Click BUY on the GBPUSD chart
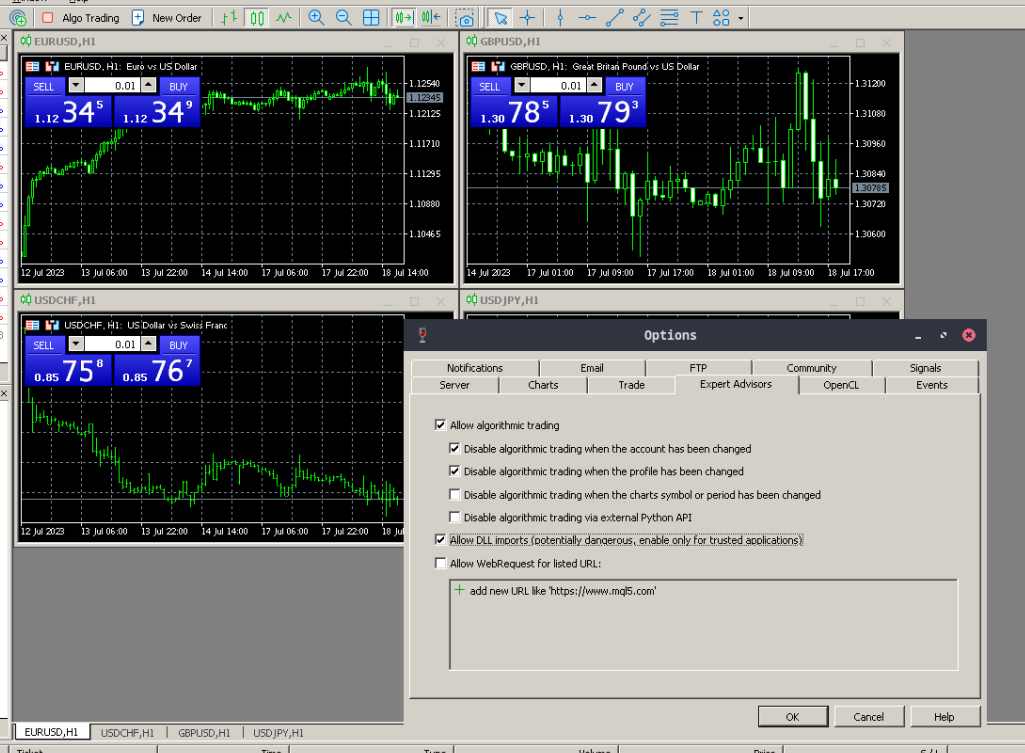1025x753 pixels. [x=624, y=86]
